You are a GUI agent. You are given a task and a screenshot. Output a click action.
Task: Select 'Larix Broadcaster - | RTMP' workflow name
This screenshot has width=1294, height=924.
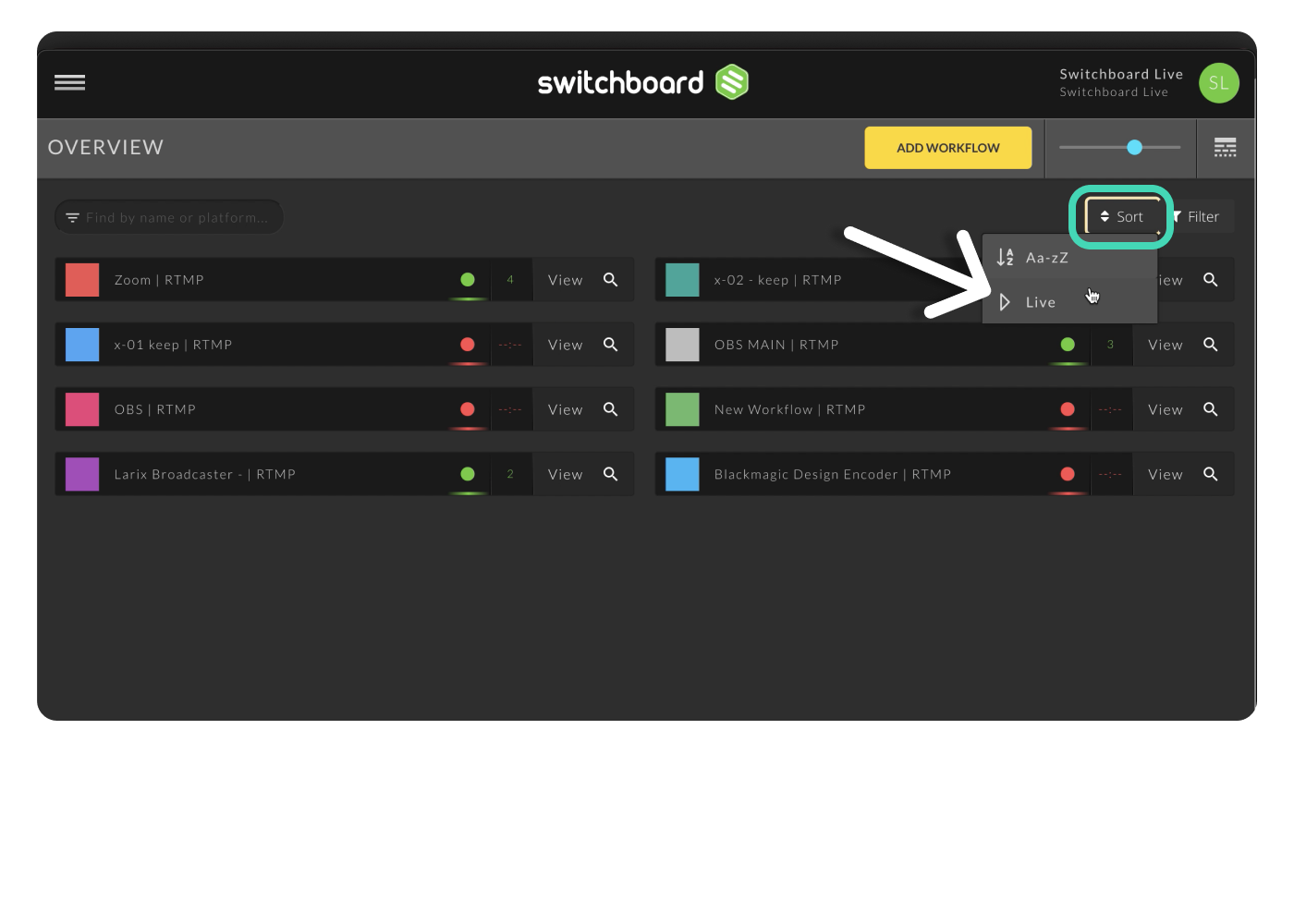pos(205,474)
